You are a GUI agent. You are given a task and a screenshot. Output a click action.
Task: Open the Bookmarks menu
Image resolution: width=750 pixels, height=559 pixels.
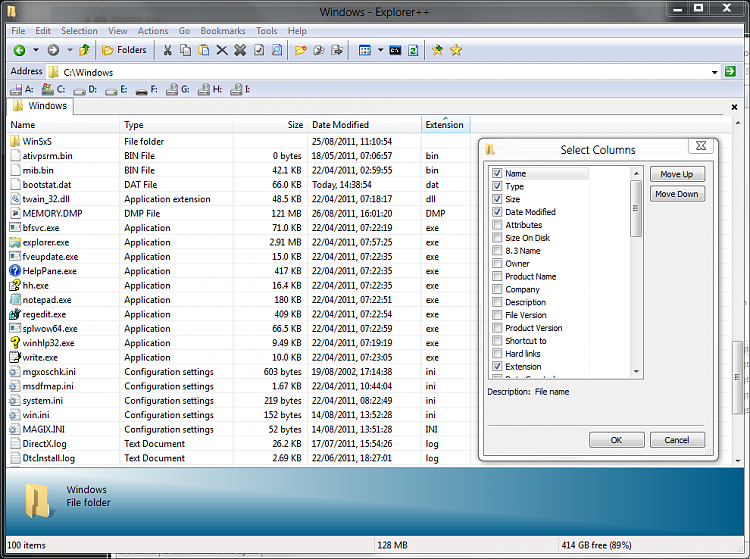pos(223,31)
